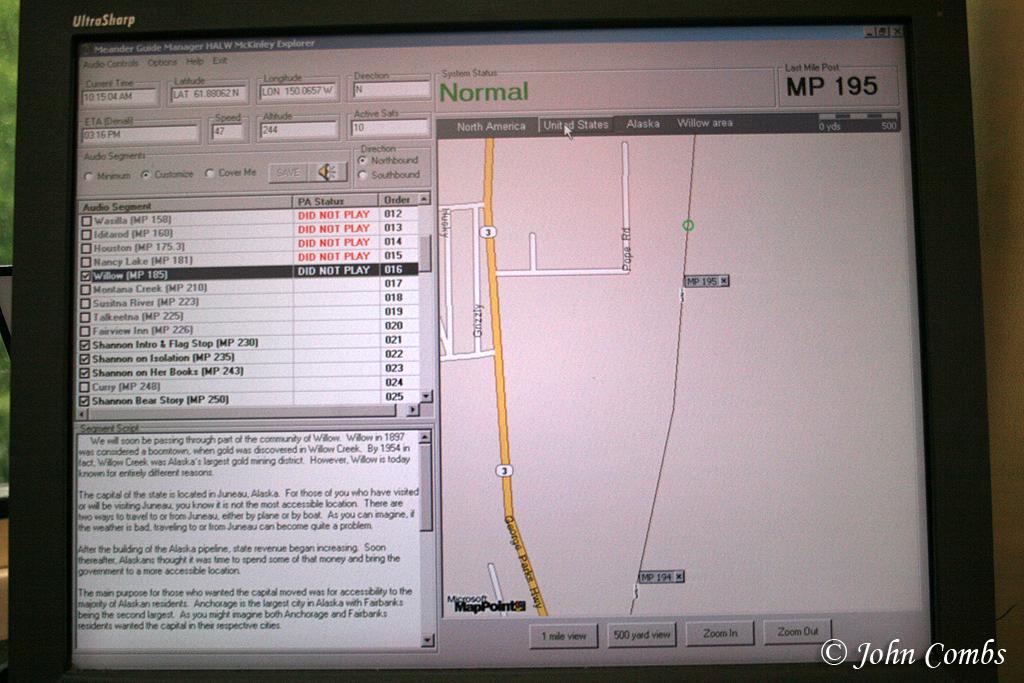
Task: Switch map to Willow area level
Action: coord(705,123)
